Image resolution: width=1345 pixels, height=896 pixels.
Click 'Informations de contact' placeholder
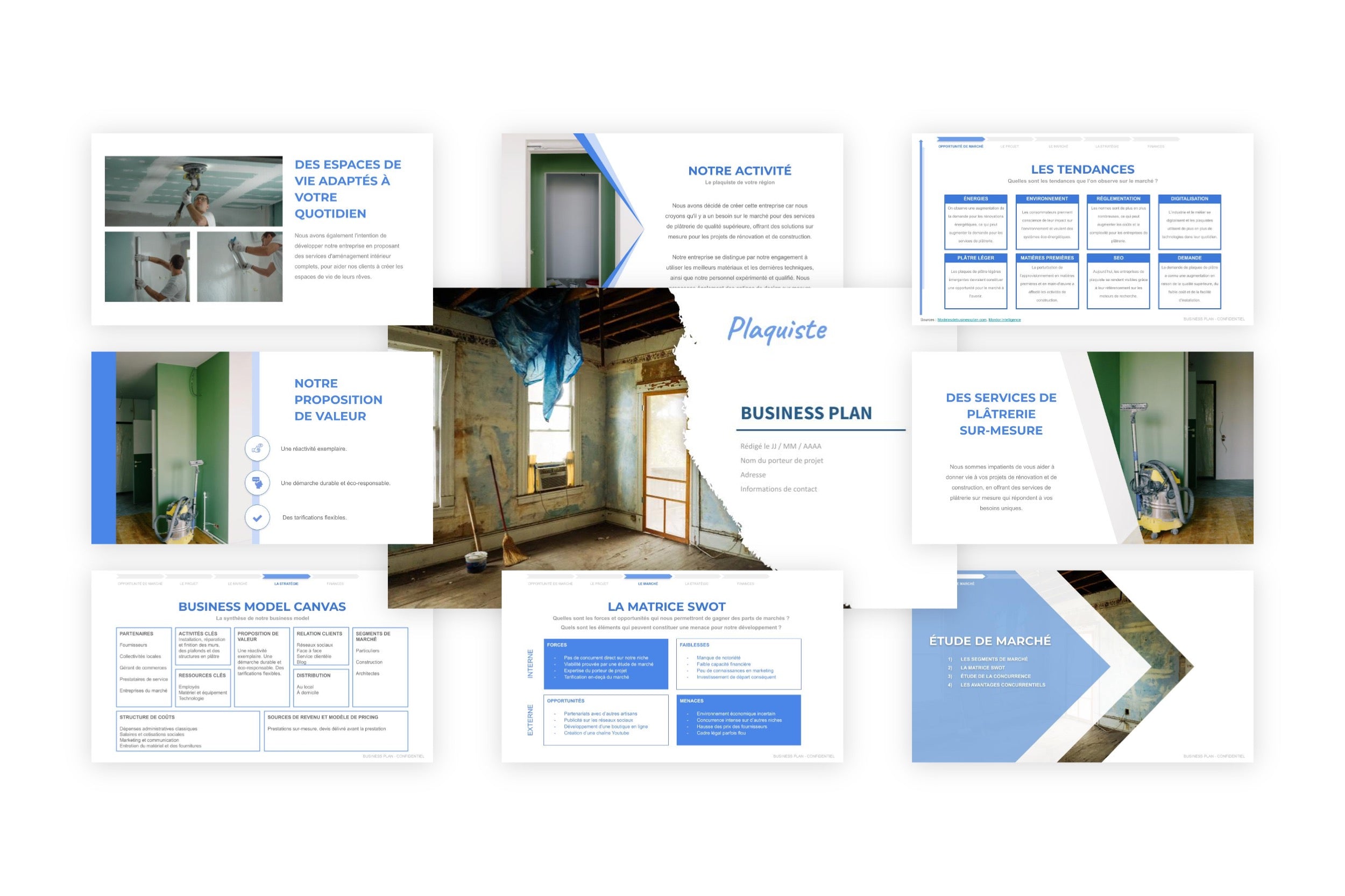click(778, 489)
